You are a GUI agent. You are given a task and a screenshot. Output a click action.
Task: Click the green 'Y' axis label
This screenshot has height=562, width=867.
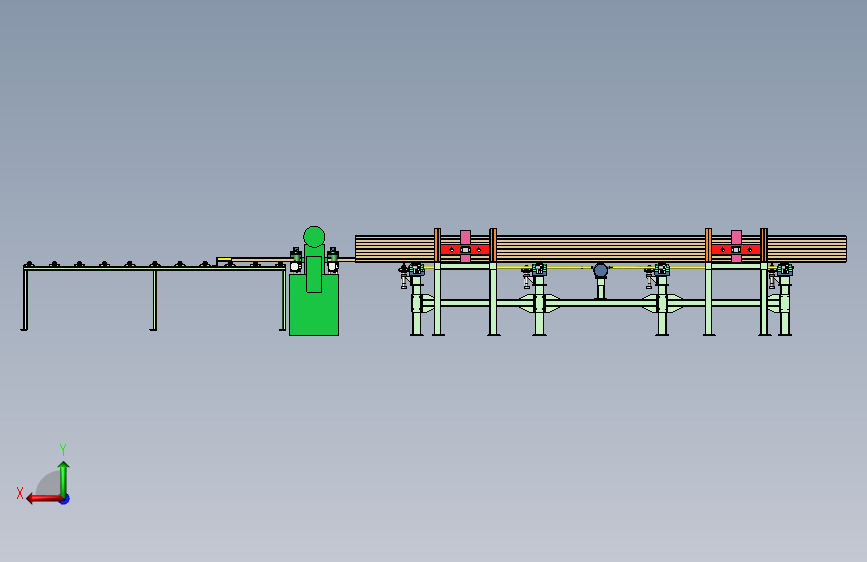[x=63, y=449]
